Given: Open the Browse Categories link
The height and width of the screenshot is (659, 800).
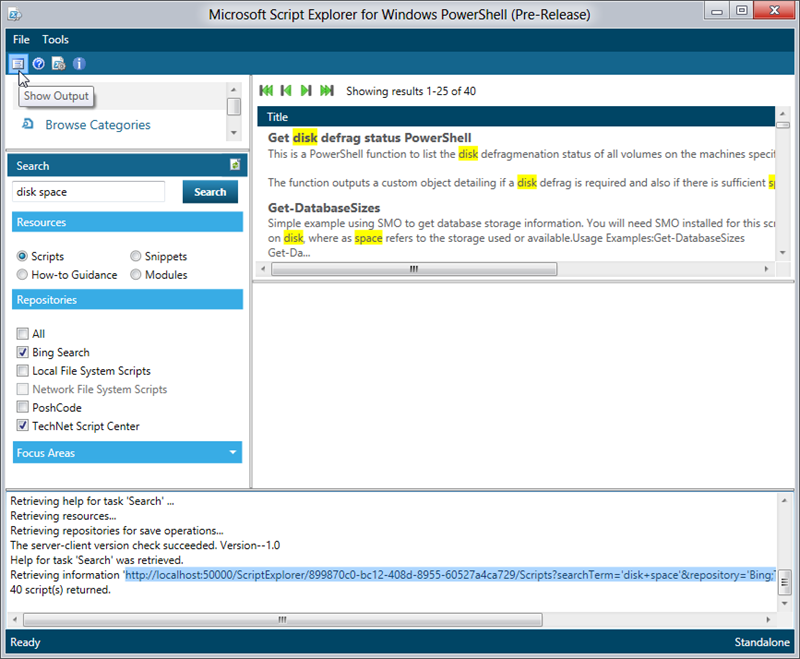Looking at the screenshot, I should pyautogui.click(x=98, y=124).
